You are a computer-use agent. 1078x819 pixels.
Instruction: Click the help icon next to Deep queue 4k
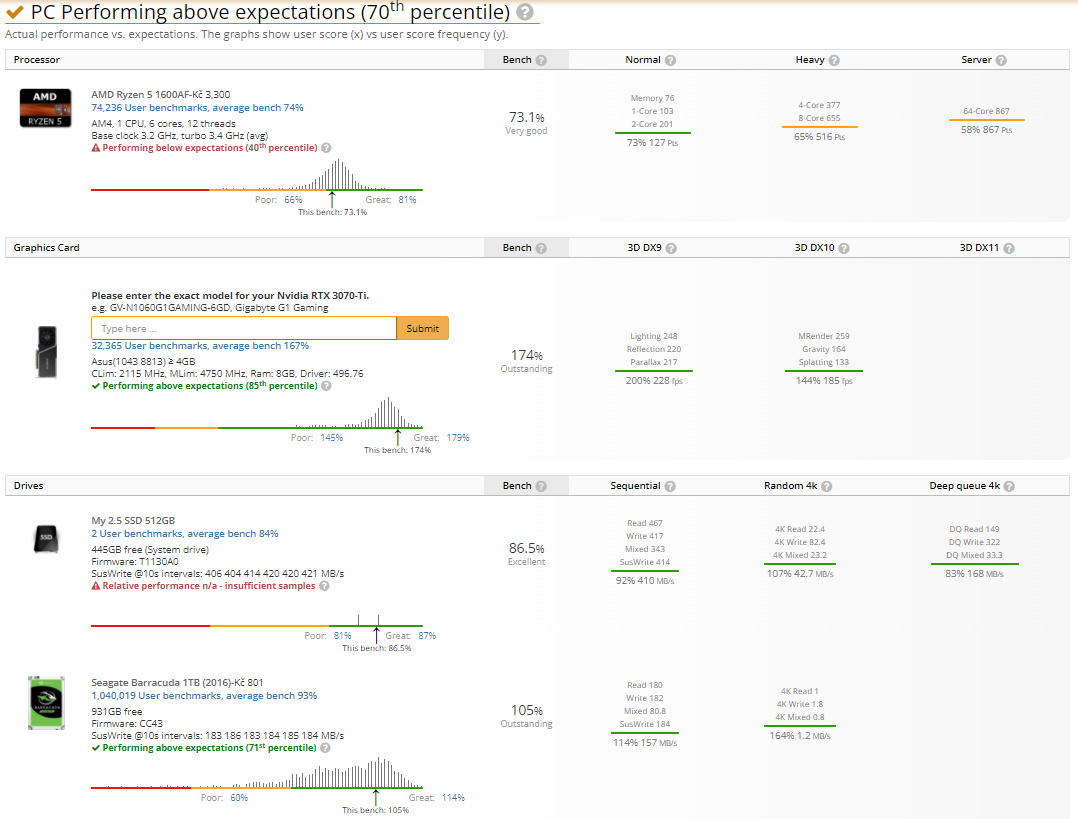(1009, 486)
